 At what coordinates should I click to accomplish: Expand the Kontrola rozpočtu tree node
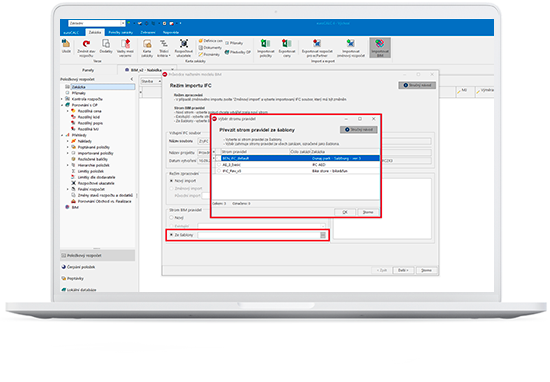pos(62,99)
